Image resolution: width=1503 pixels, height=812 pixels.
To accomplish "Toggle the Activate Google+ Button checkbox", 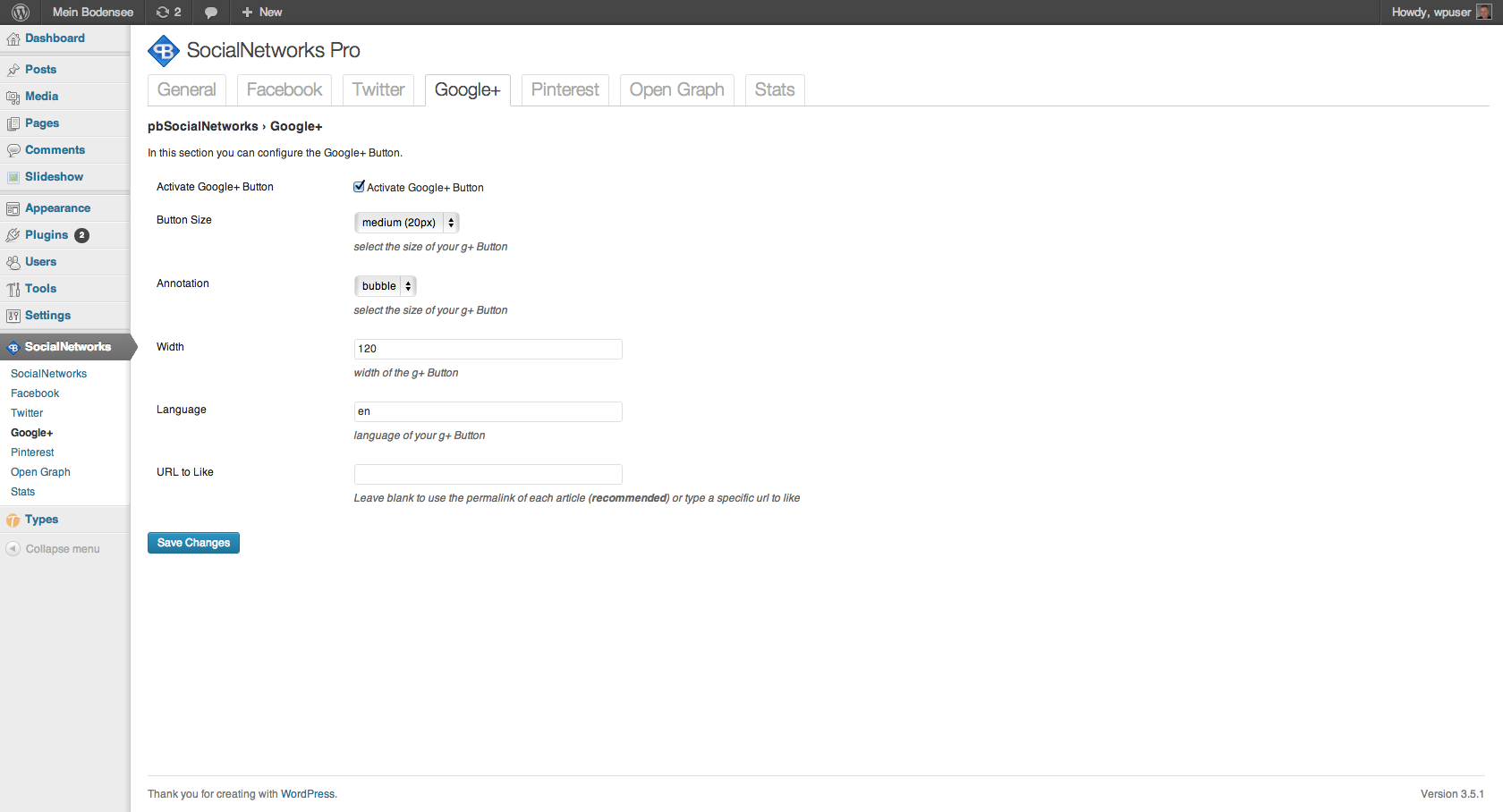I will (x=359, y=187).
